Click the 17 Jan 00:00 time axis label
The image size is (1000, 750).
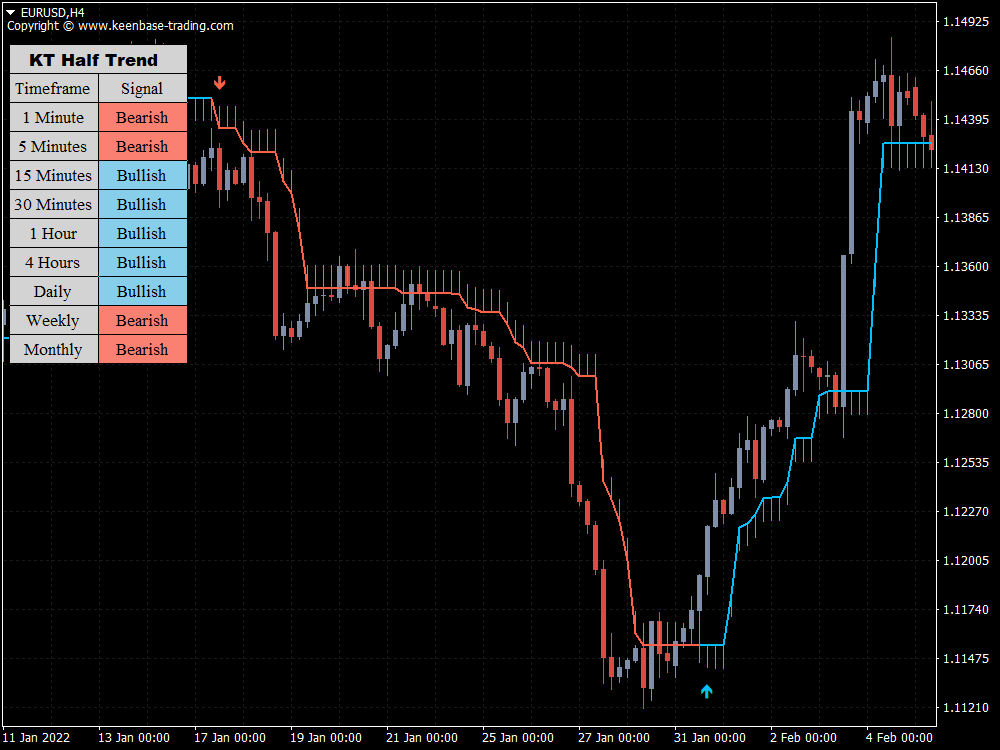click(230, 737)
